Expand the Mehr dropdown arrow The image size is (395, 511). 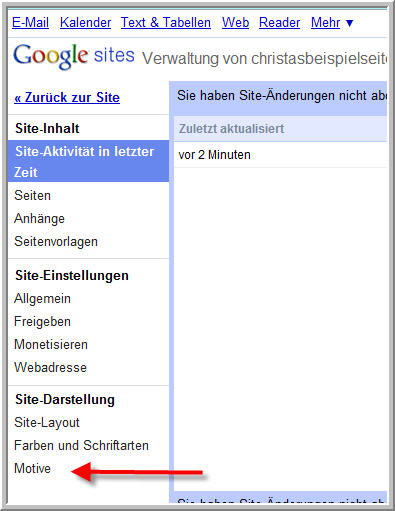coord(349,23)
